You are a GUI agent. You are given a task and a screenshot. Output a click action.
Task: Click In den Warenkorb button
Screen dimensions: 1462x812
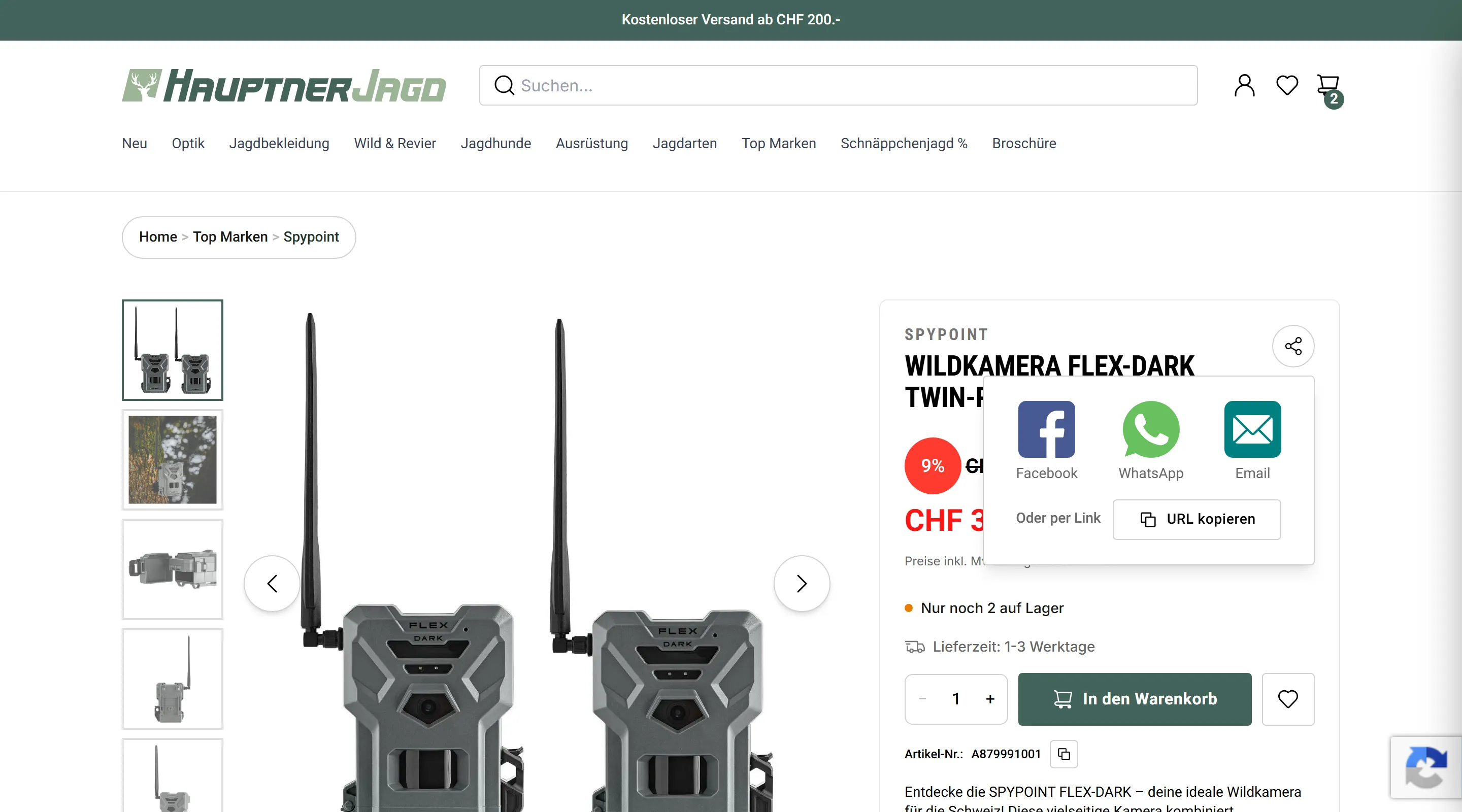pyautogui.click(x=1134, y=699)
